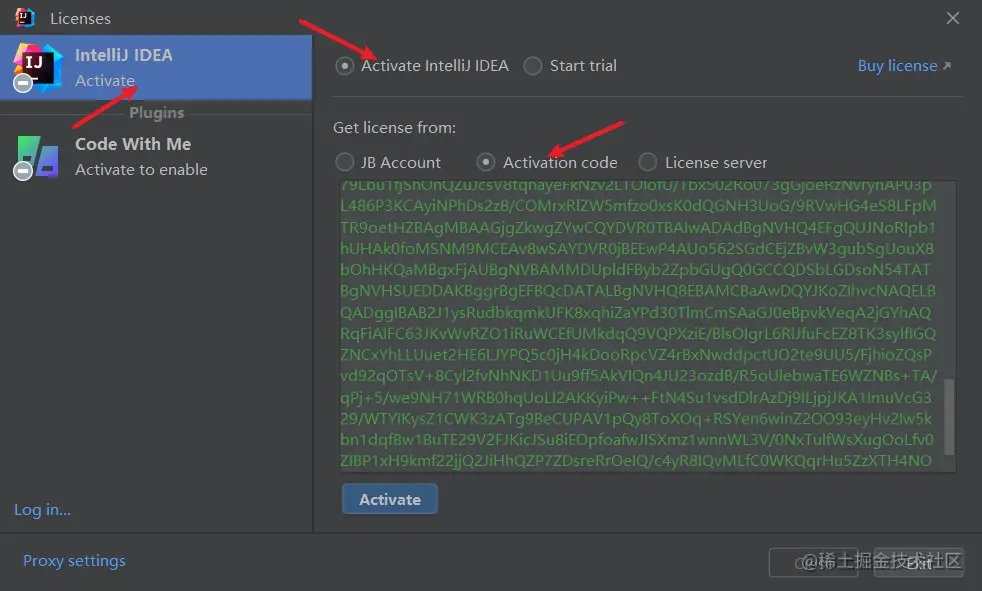982x591 pixels.
Task: Switch to Start trial option
Action: pyautogui.click(x=531, y=65)
